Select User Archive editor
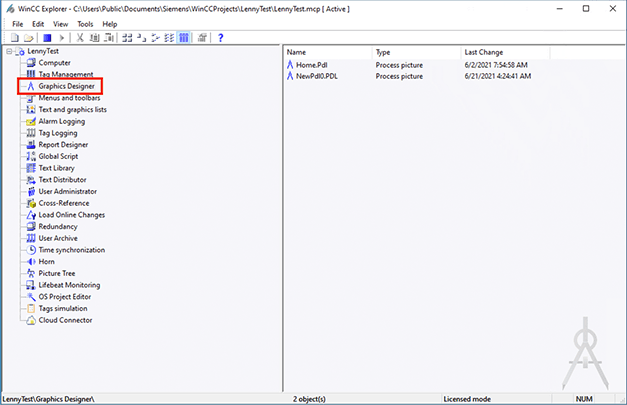 tap(58, 238)
